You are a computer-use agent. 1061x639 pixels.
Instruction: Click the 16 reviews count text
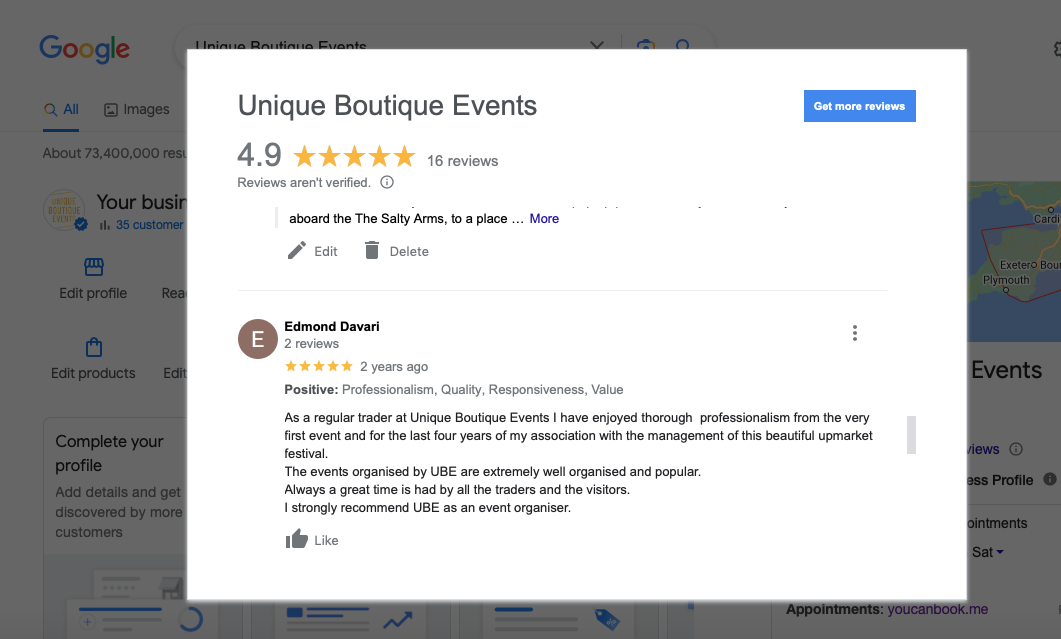pyautogui.click(x=462, y=161)
